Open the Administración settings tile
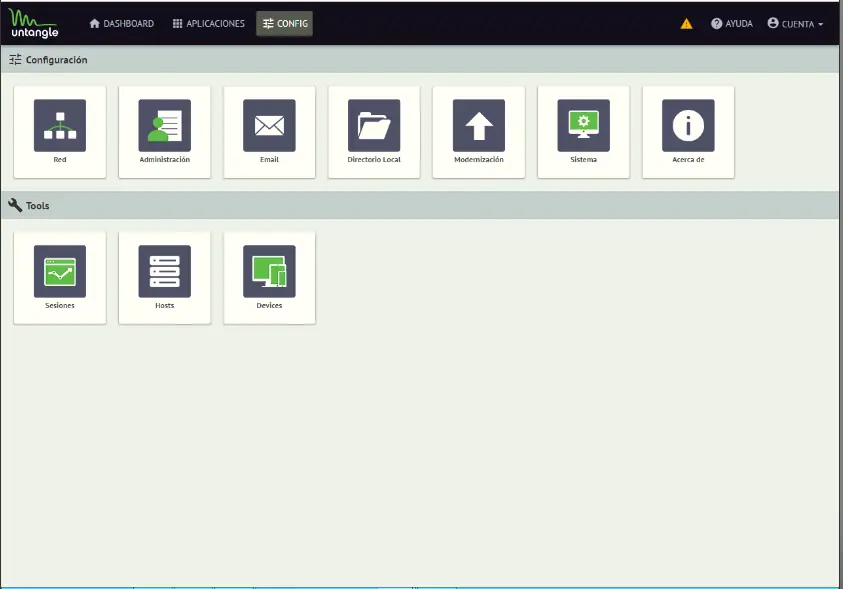The image size is (843, 589). tap(165, 132)
